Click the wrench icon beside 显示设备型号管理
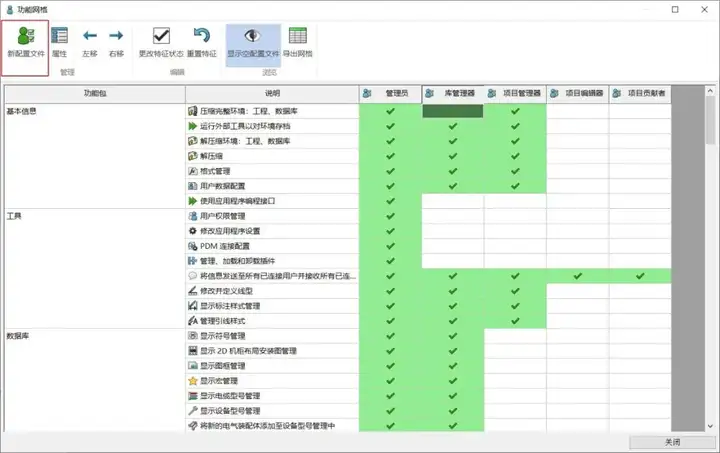720x453 pixels. coord(193,411)
